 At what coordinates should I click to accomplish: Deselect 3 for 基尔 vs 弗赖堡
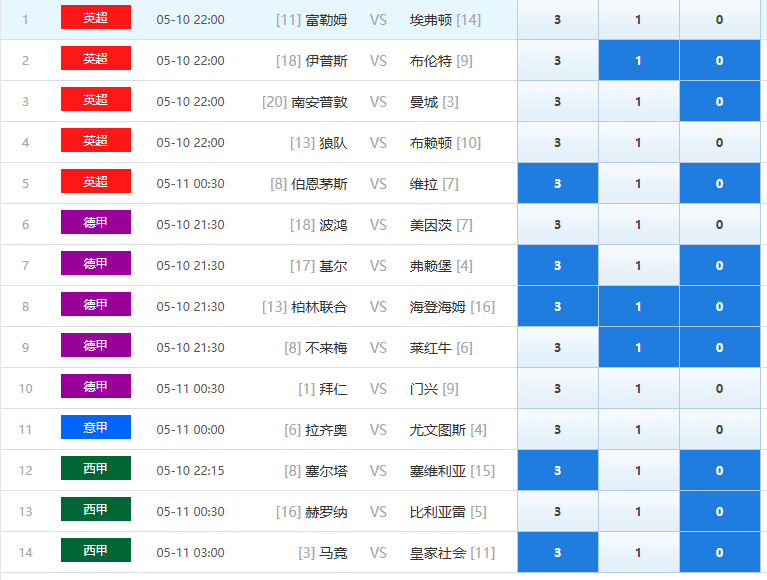point(558,266)
